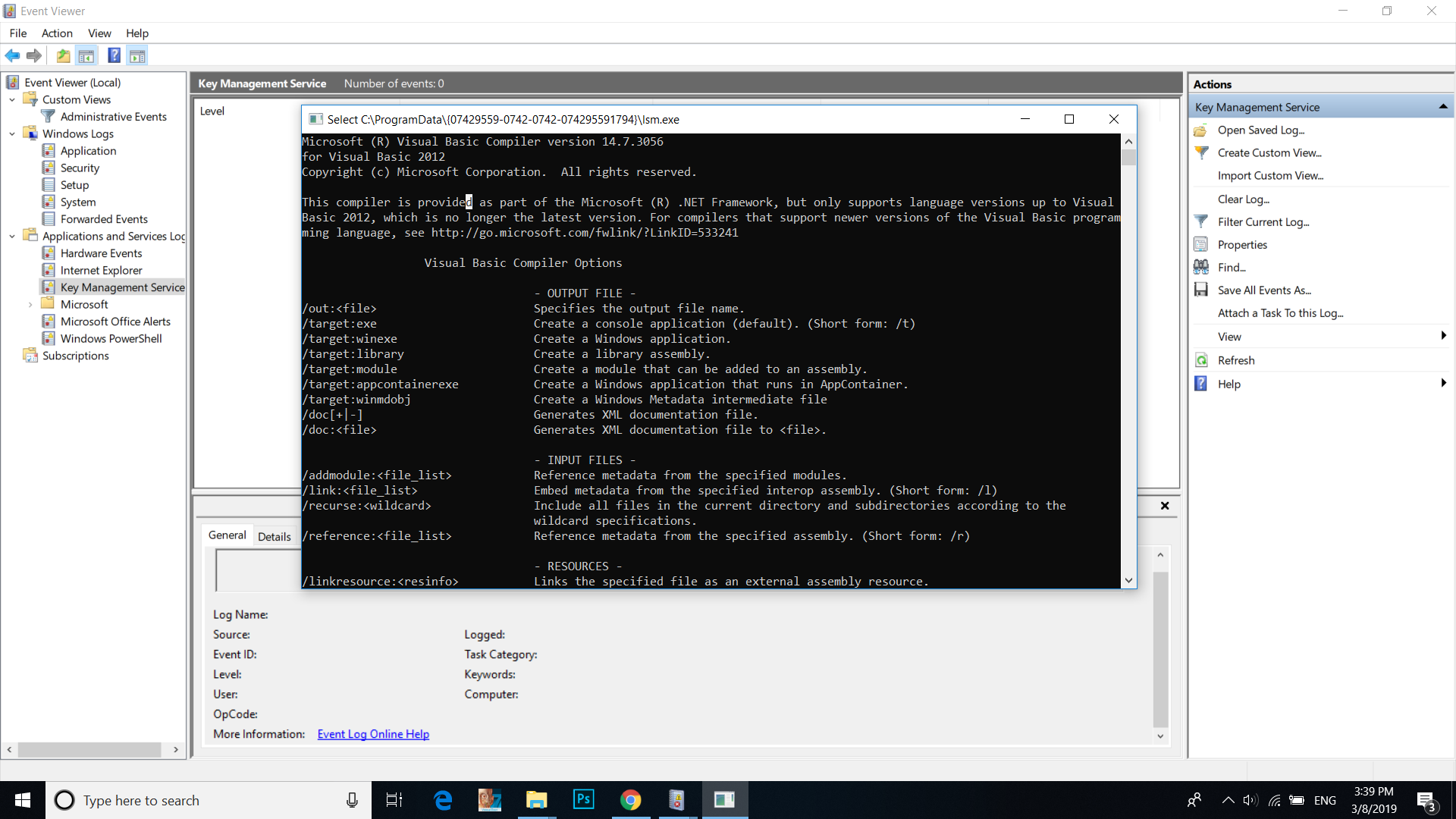
Task: Collapse the Windows Logs tree node
Action: (12, 134)
